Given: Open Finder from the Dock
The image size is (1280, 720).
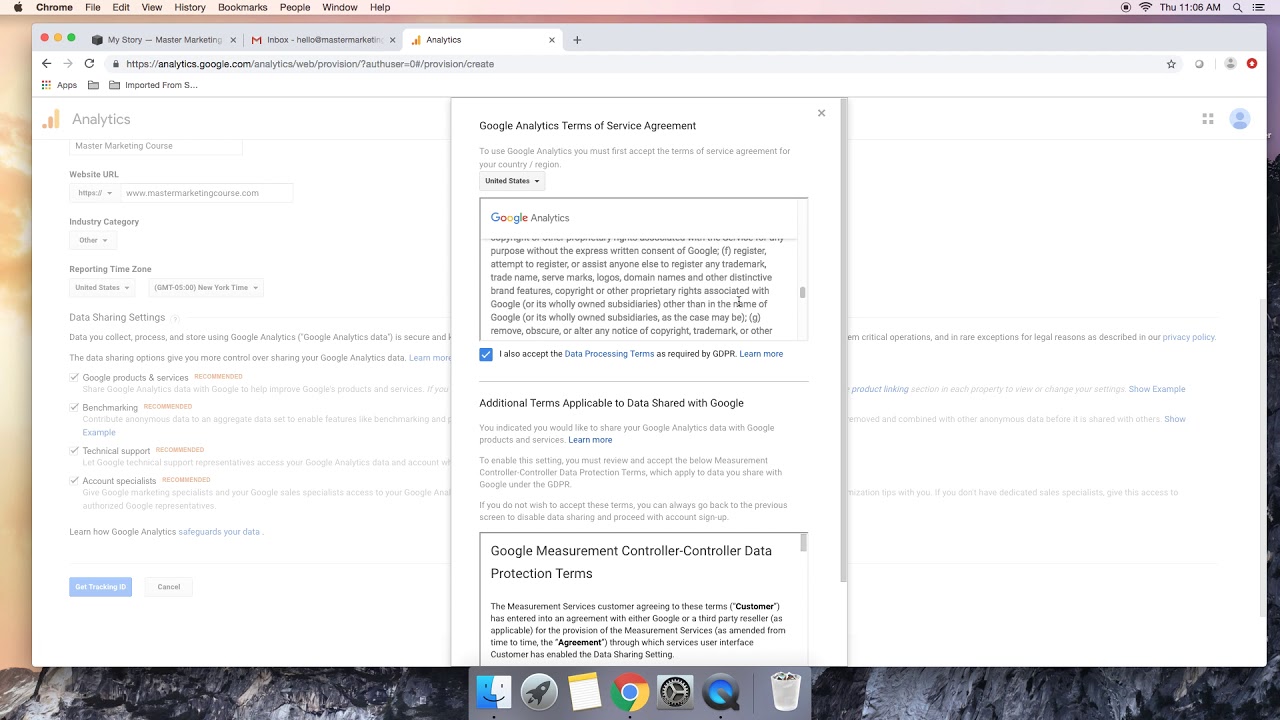Looking at the screenshot, I should point(493,692).
